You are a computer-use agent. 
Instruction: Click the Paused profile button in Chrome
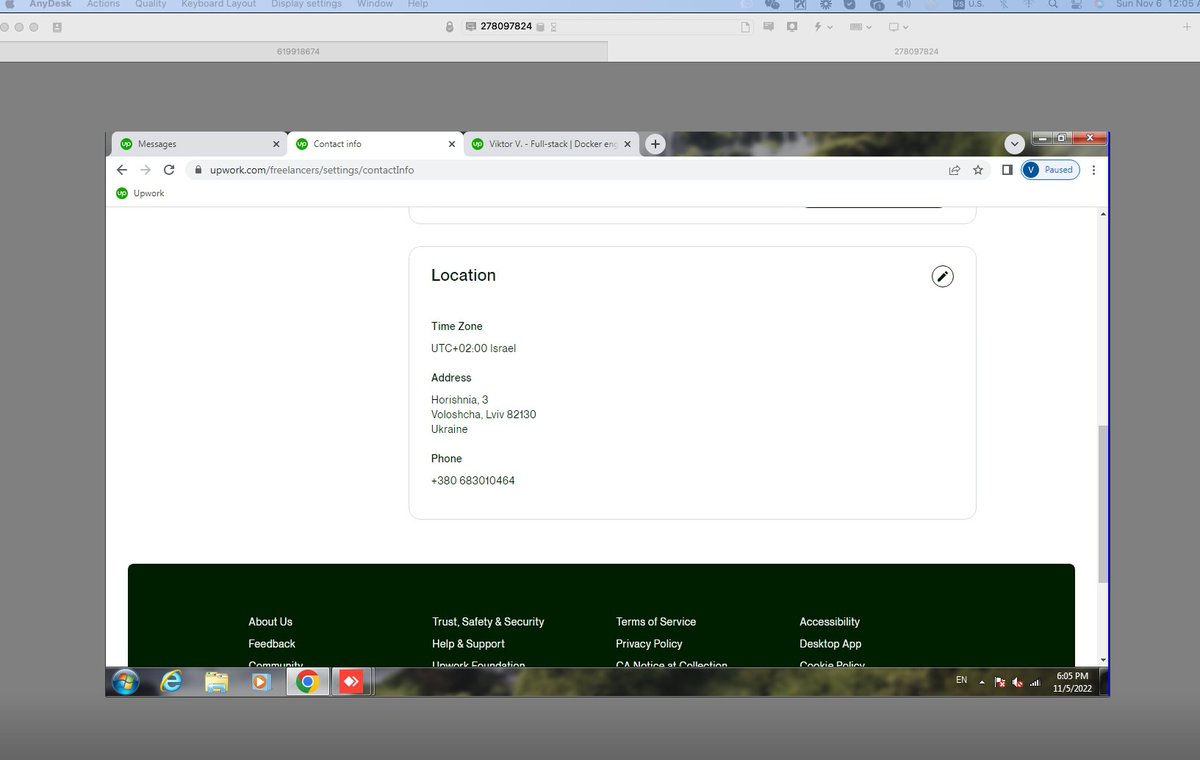1049,170
